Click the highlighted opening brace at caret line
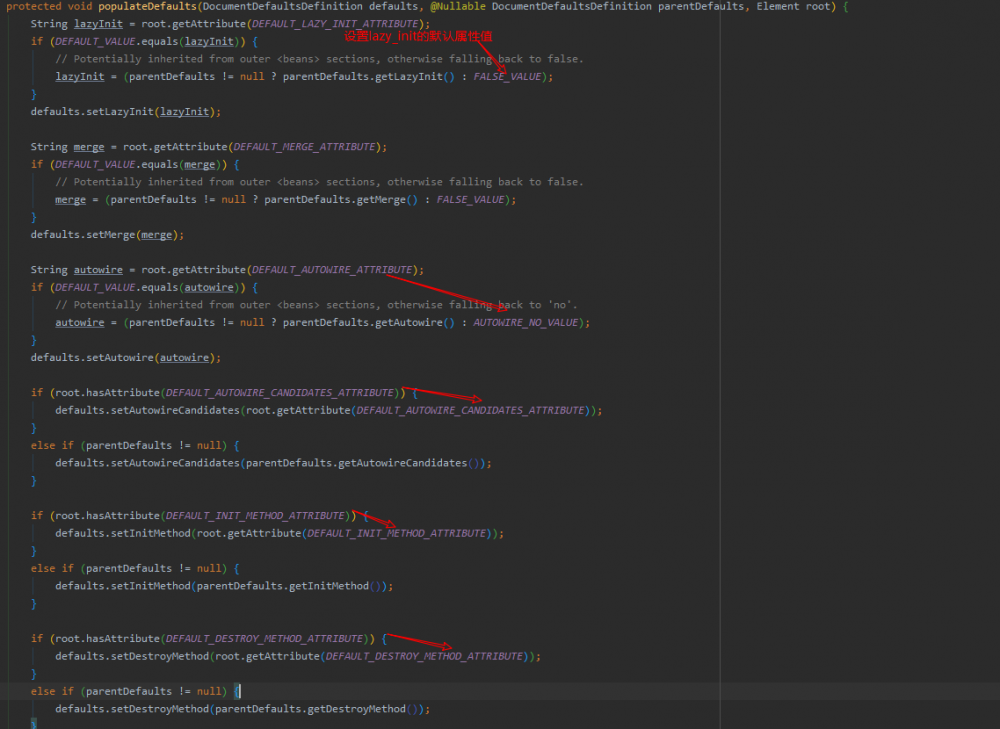The width and height of the screenshot is (1000, 729). [x=237, y=691]
